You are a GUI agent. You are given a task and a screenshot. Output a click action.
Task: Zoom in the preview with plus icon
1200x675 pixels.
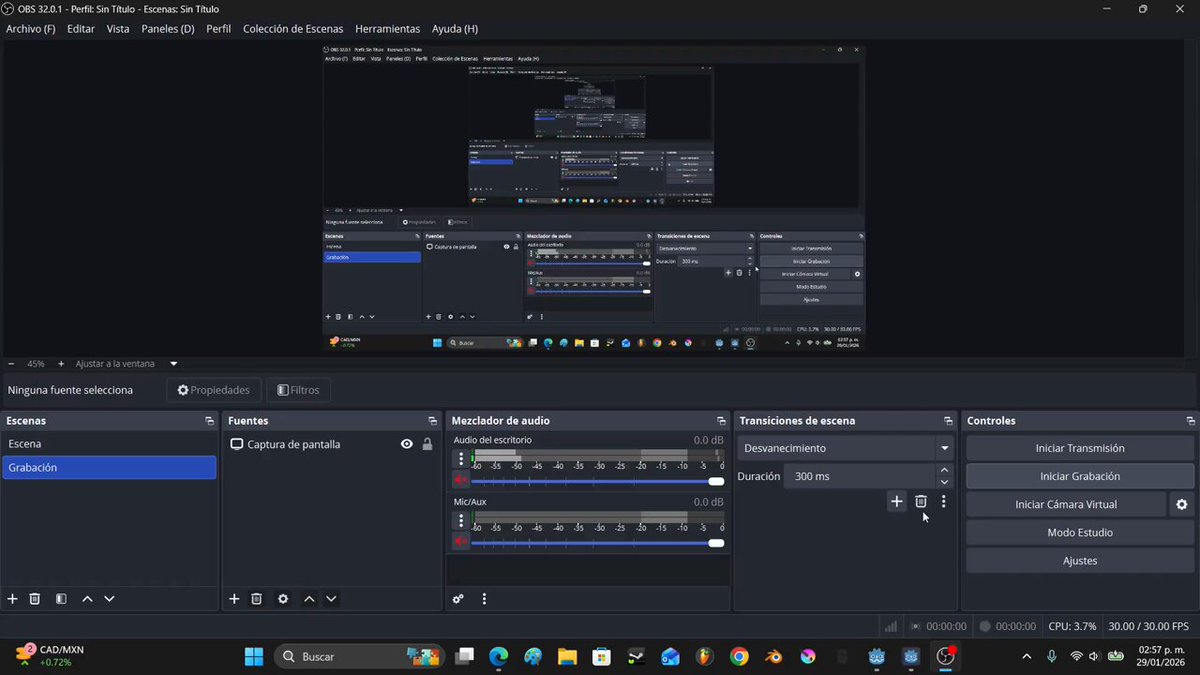61,364
